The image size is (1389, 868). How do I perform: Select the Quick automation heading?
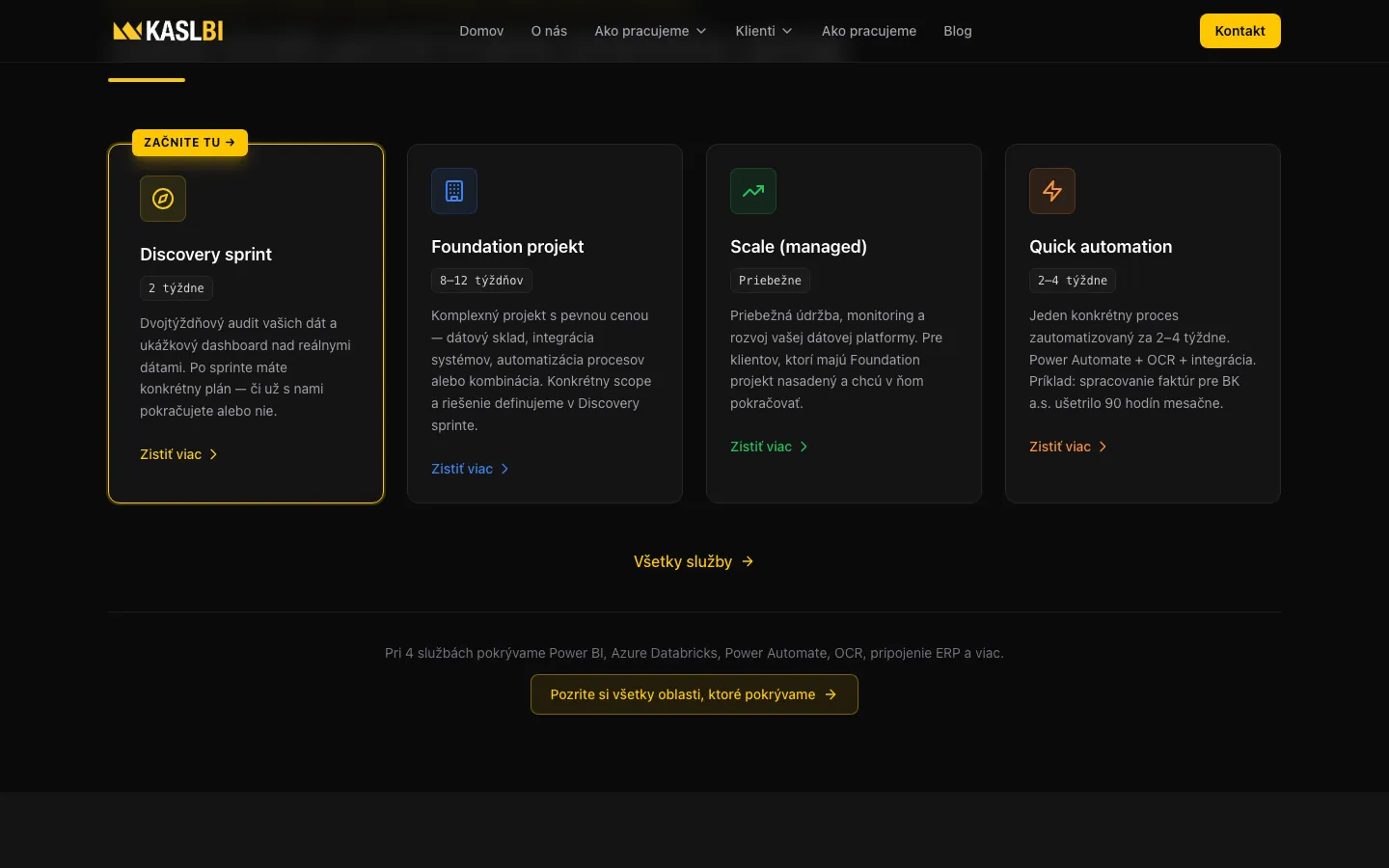tap(1101, 247)
